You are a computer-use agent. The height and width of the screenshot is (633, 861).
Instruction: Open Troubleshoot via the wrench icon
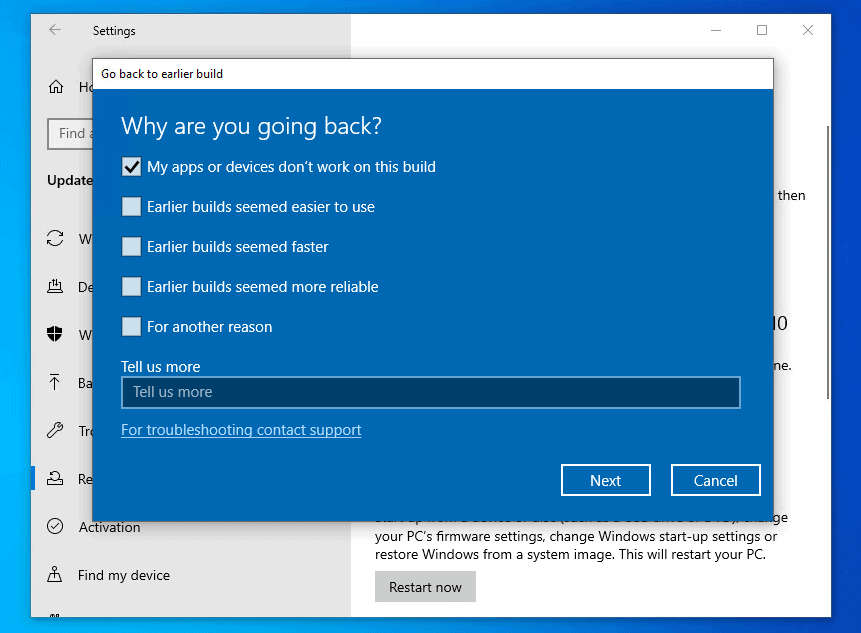pyautogui.click(x=56, y=431)
